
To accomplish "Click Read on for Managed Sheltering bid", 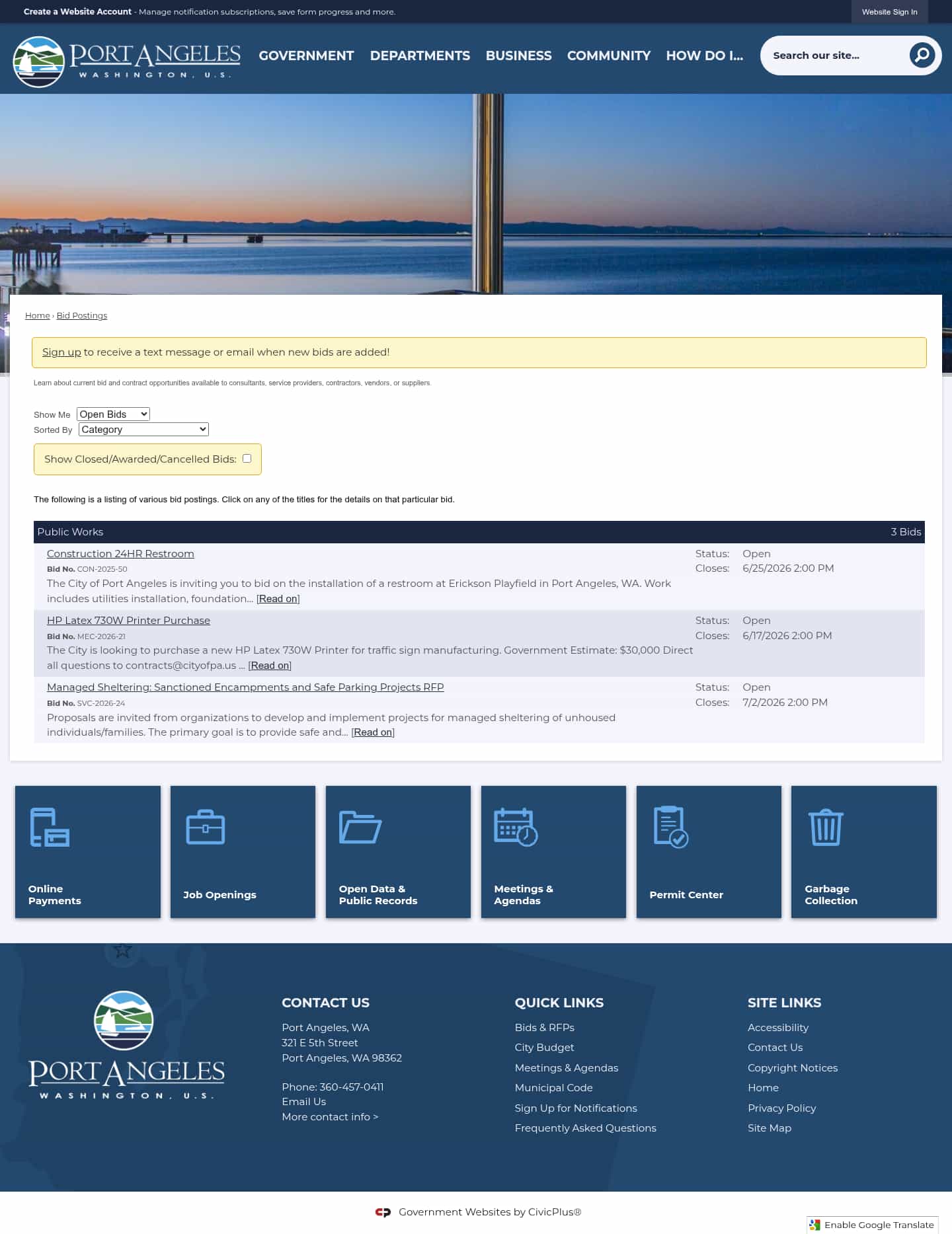I will pos(373,732).
